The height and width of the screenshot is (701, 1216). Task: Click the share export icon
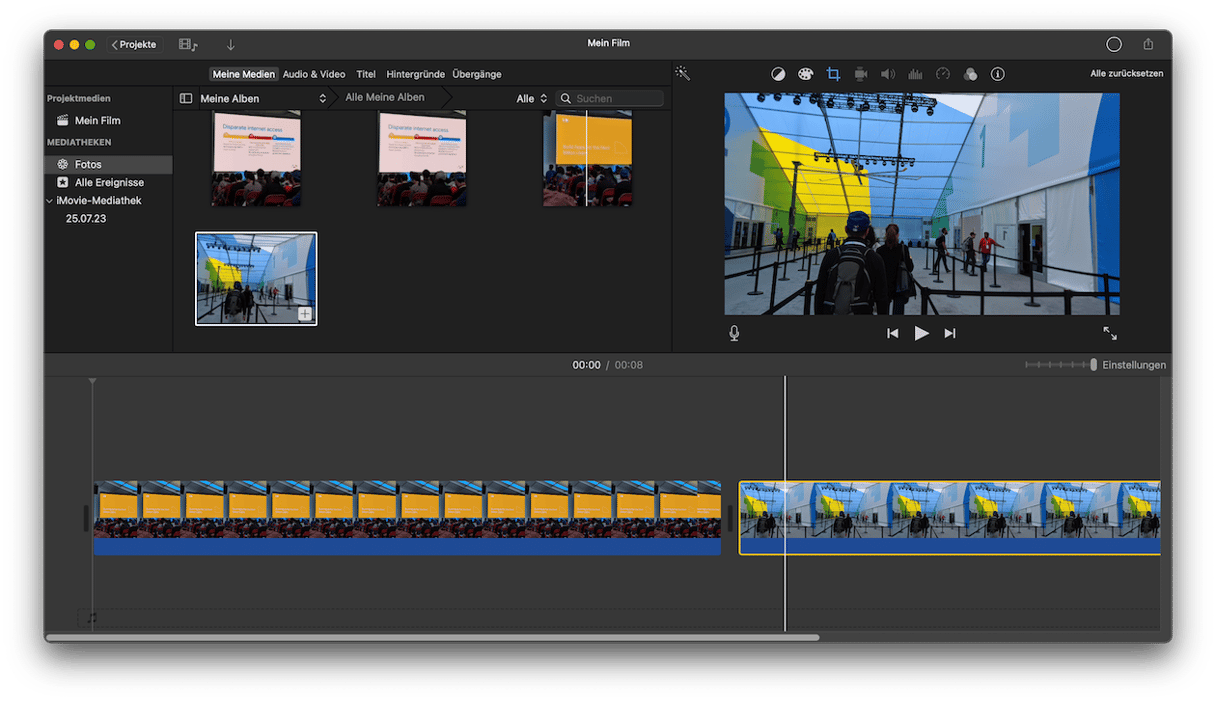click(1148, 44)
